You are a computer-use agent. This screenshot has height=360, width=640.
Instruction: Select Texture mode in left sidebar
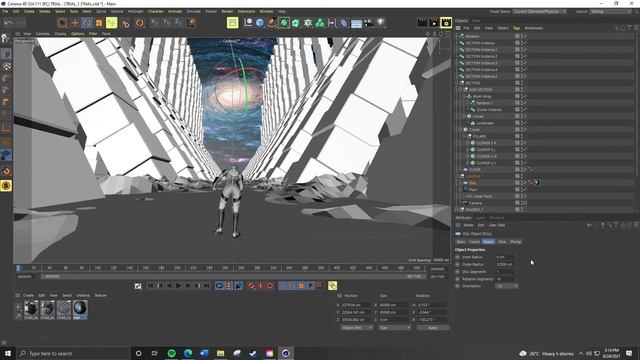[6, 66]
